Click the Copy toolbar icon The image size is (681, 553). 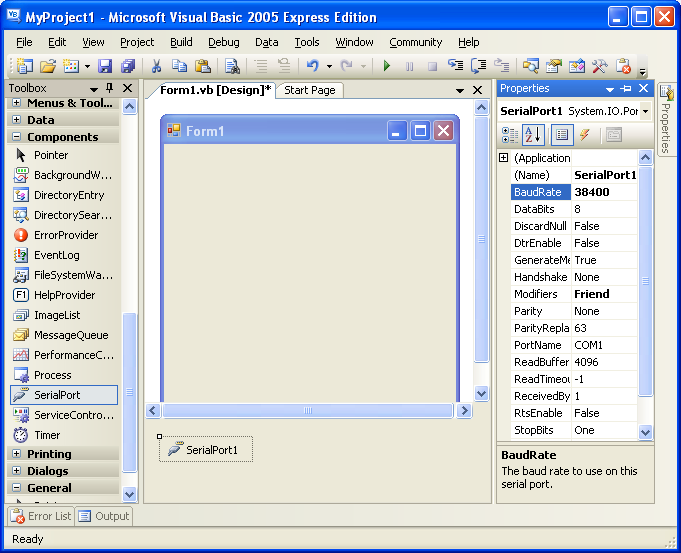[179, 66]
